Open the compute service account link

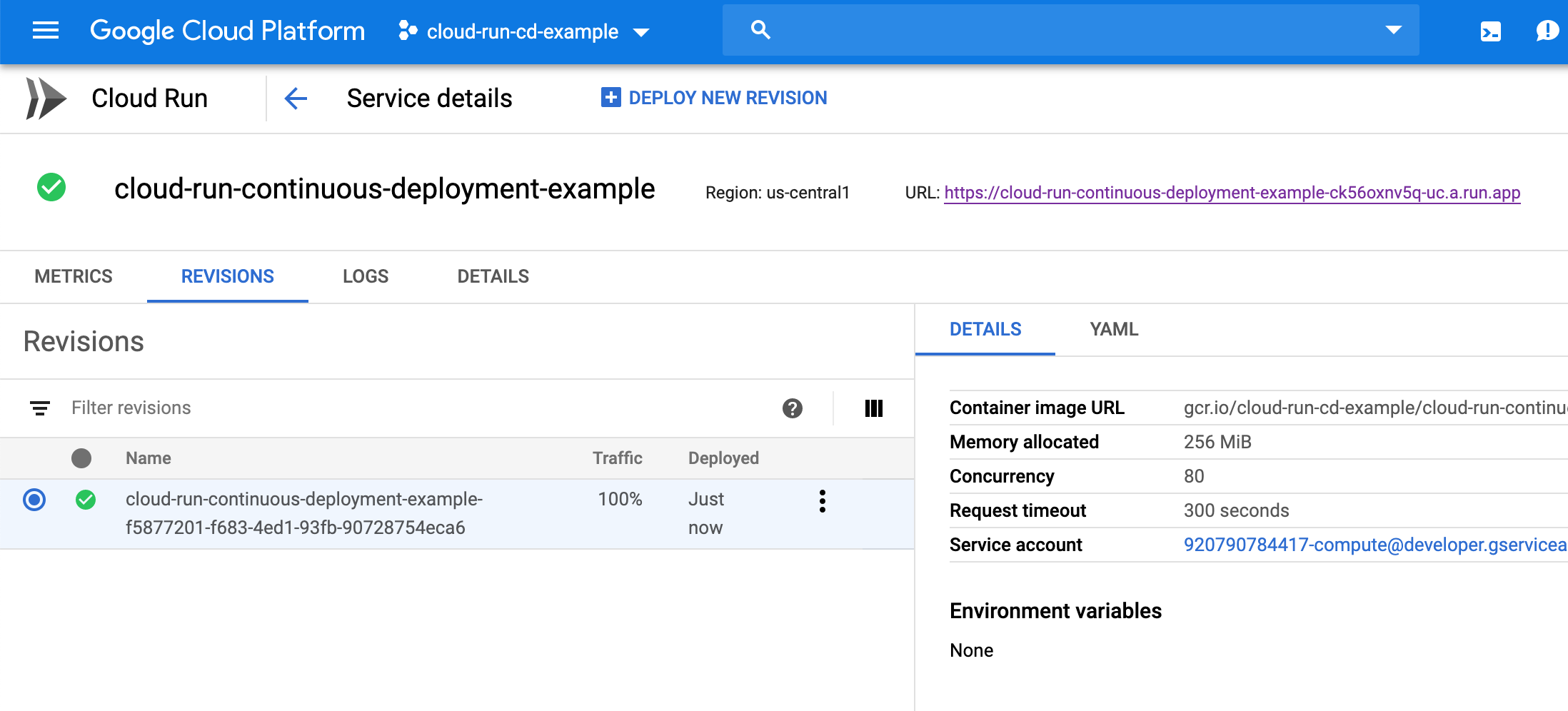coord(1375,545)
